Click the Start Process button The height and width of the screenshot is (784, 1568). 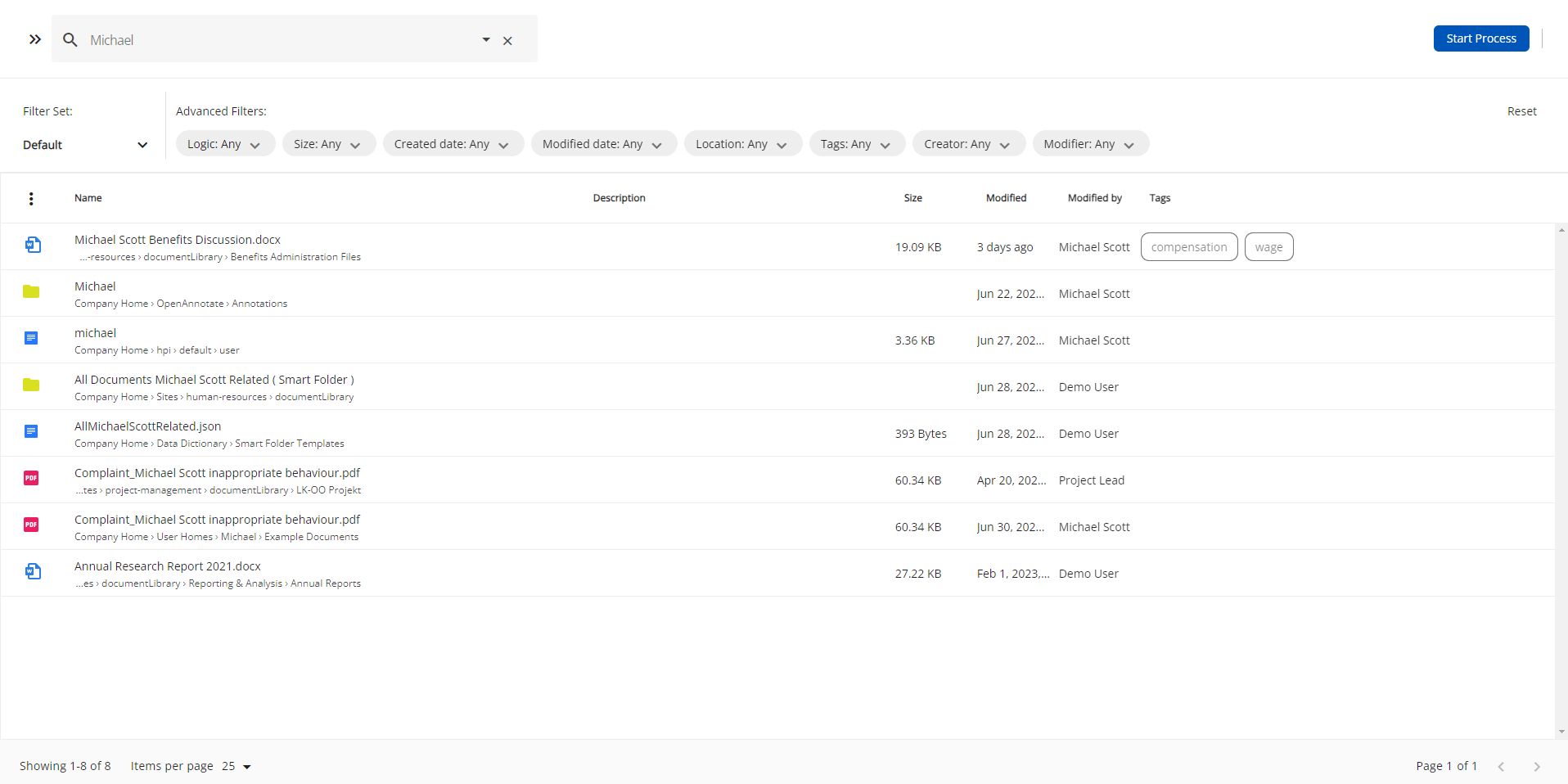tap(1481, 38)
